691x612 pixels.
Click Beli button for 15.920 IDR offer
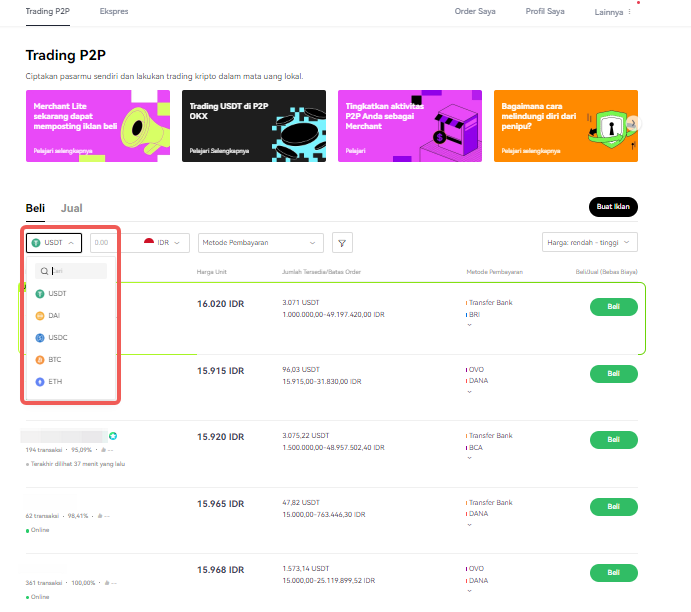click(613, 440)
